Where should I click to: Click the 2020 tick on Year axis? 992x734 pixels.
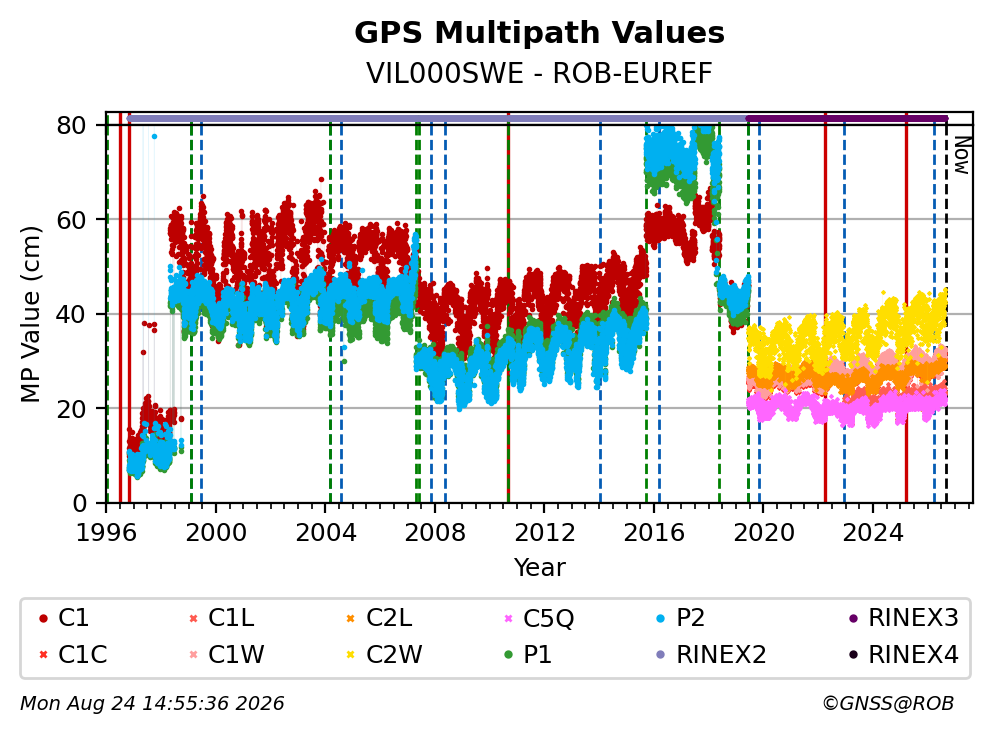(763, 533)
